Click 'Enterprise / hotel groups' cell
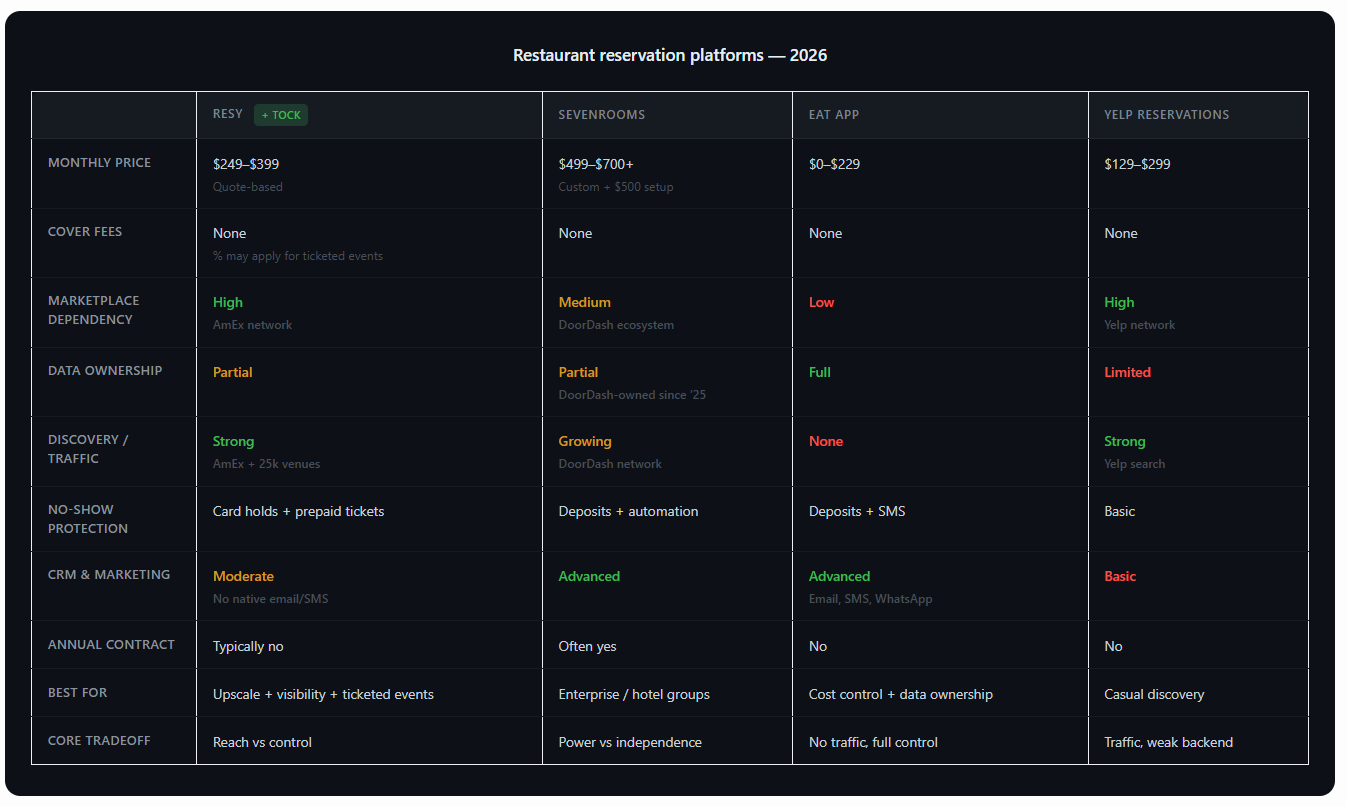 635,694
